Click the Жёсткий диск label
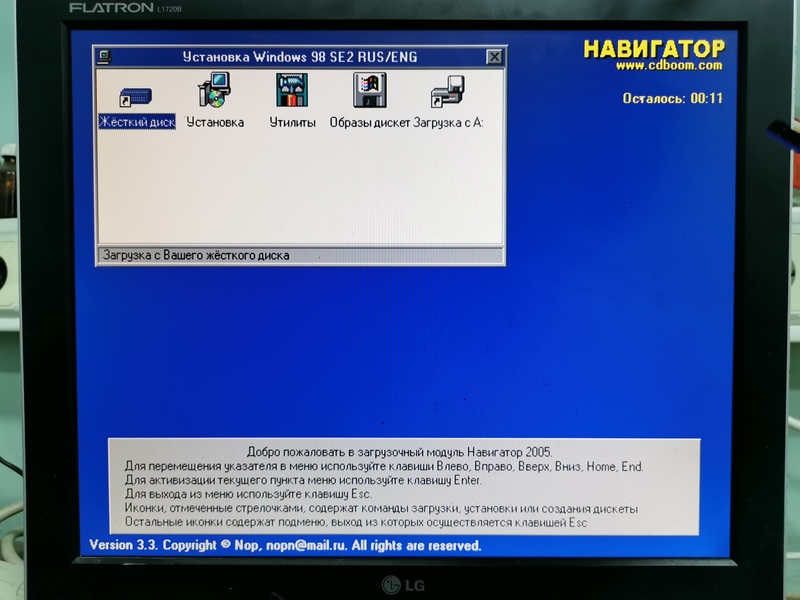The height and width of the screenshot is (600, 800). coord(137,122)
